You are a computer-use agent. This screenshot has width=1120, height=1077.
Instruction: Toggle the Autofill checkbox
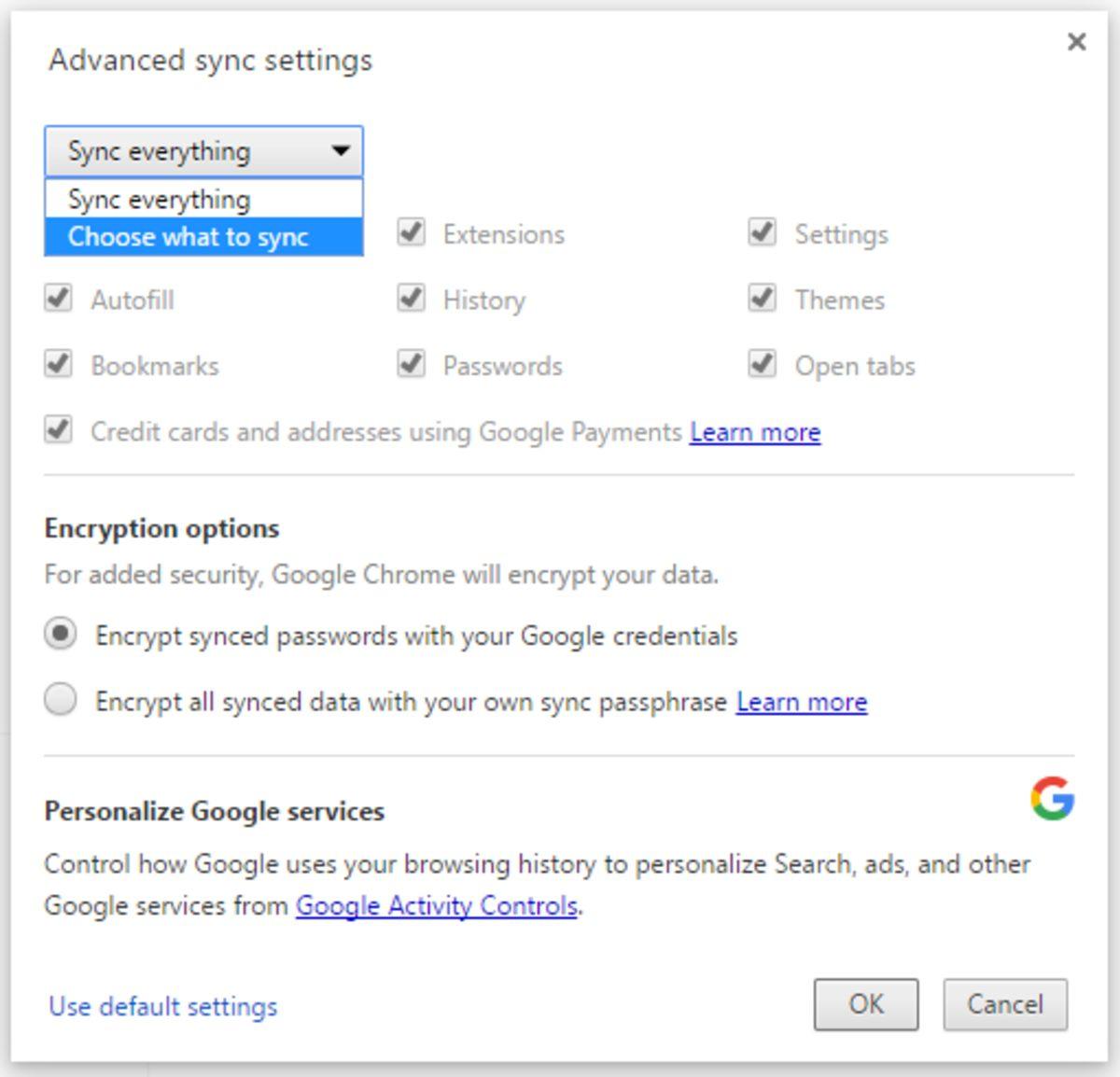58,299
